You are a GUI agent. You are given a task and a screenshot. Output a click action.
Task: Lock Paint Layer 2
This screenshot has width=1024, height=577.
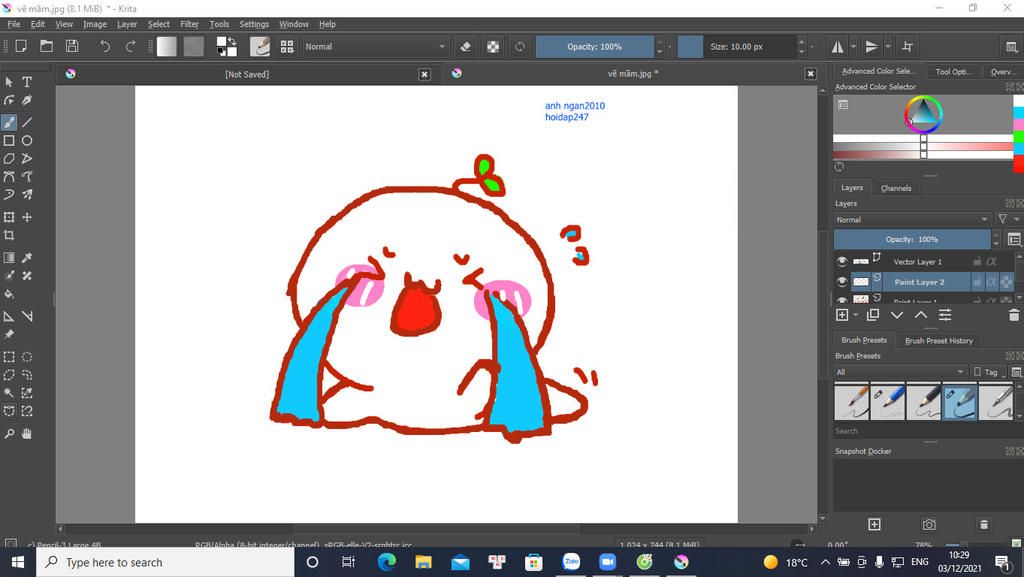(977, 282)
